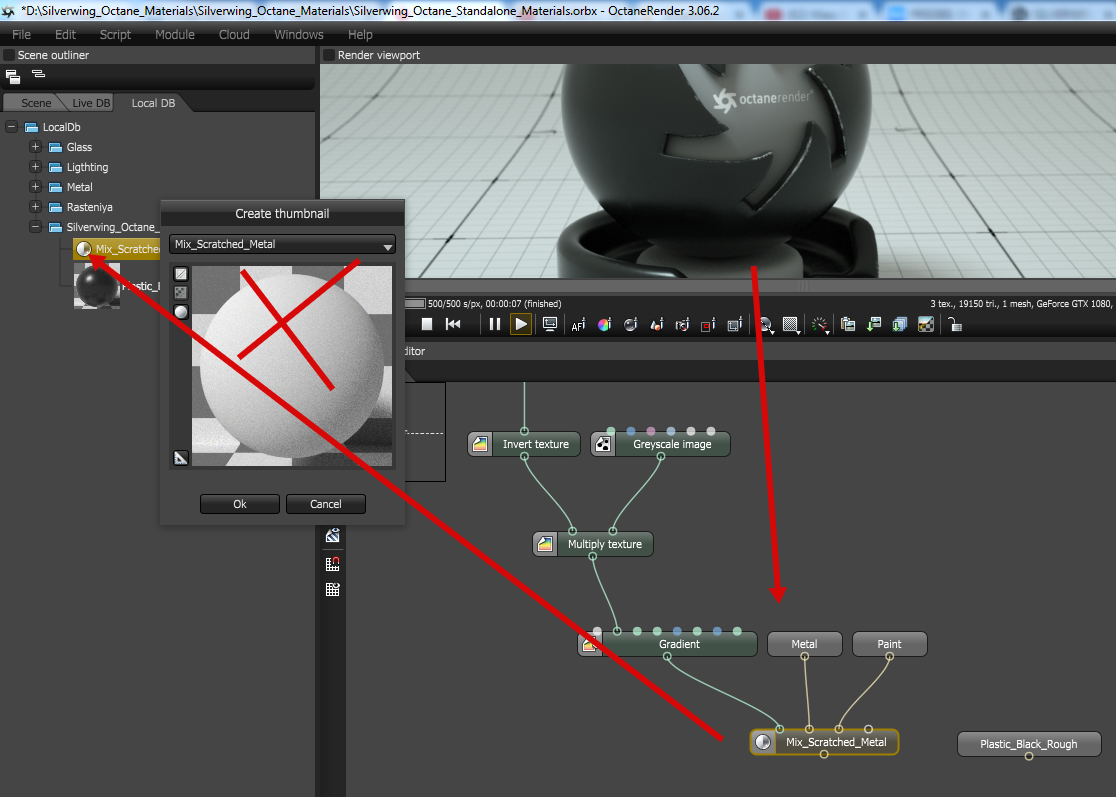Cancel the Create thumbnail dialog
This screenshot has height=797, width=1116.
click(326, 504)
